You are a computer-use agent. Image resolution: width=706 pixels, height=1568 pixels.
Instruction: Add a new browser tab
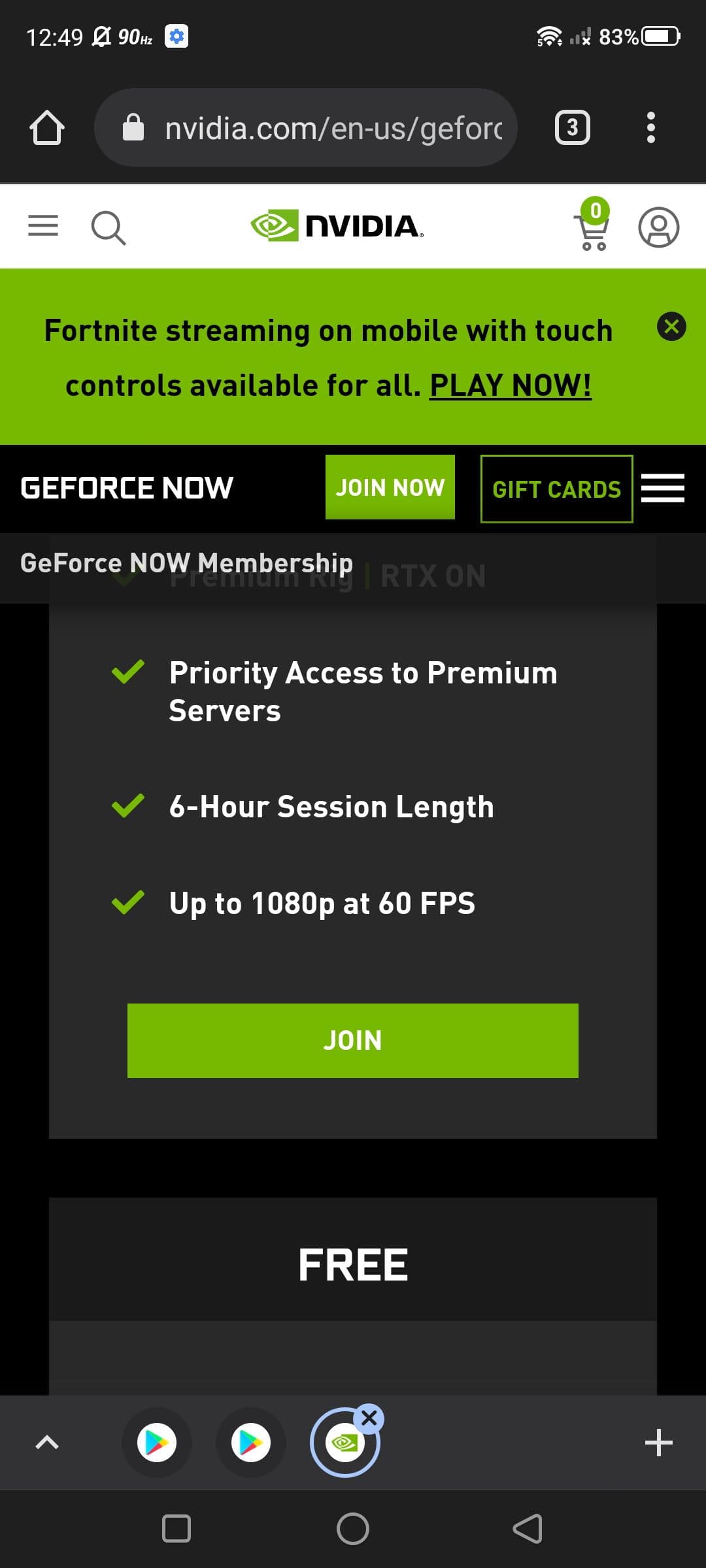658,1442
